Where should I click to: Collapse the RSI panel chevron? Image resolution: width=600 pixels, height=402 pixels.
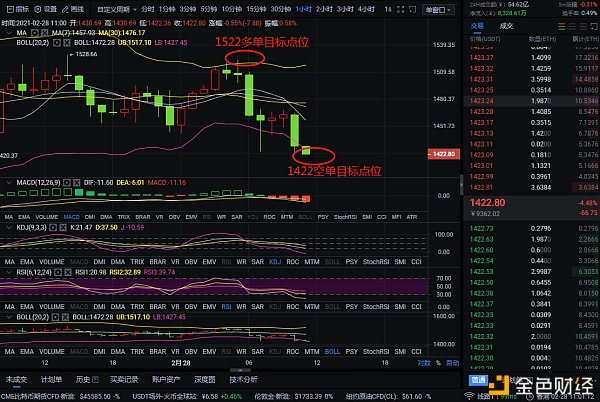click(9, 272)
